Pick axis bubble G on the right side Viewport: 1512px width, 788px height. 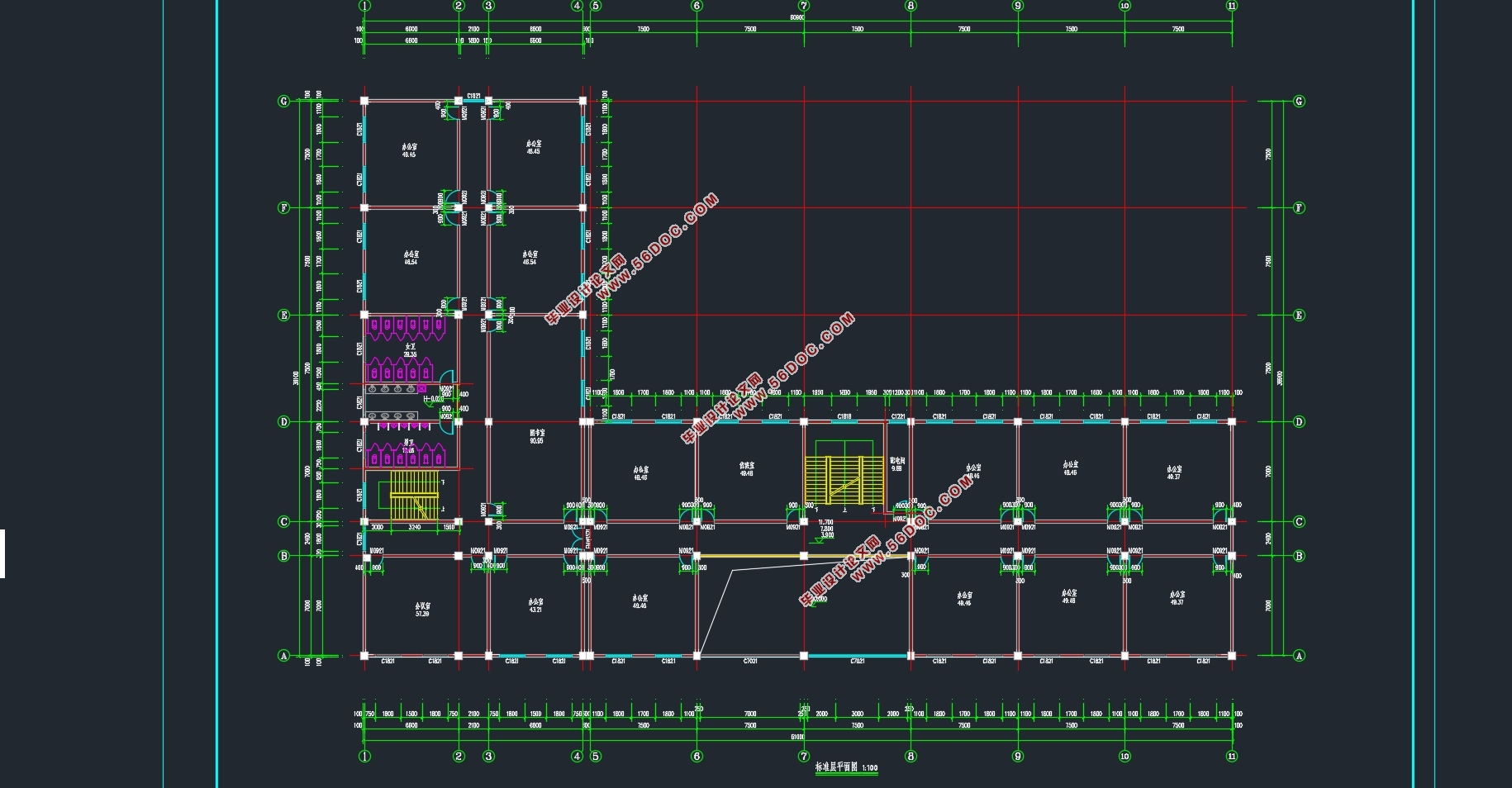pyautogui.click(x=1299, y=101)
